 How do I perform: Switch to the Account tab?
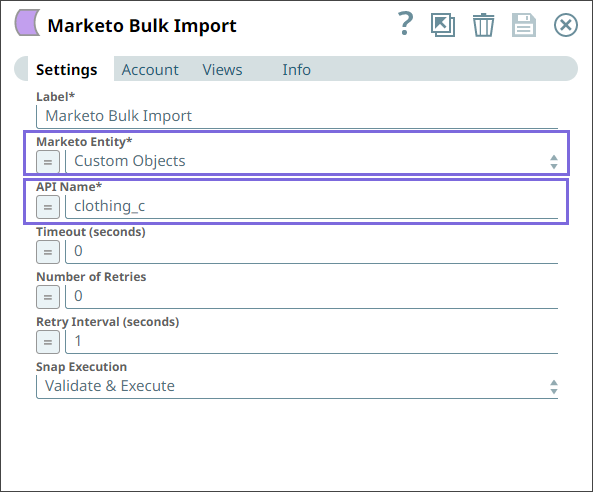point(150,70)
